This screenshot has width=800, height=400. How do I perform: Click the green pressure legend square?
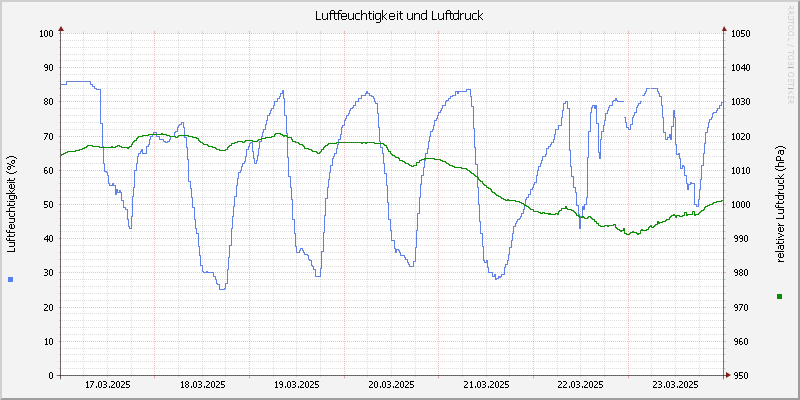pos(779,296)
